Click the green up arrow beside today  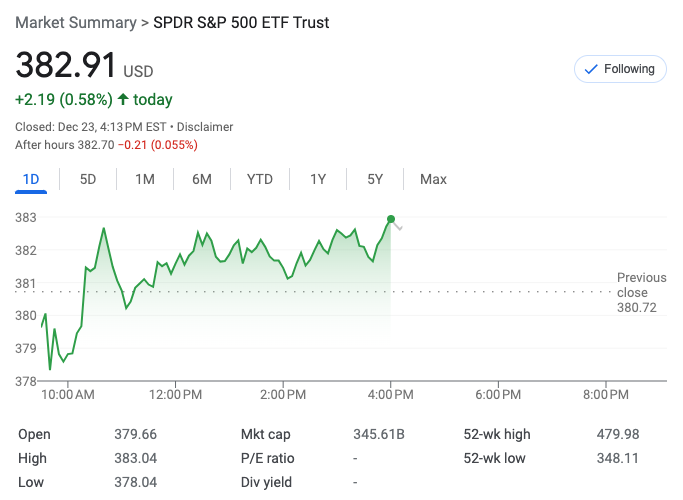[123, 100]
